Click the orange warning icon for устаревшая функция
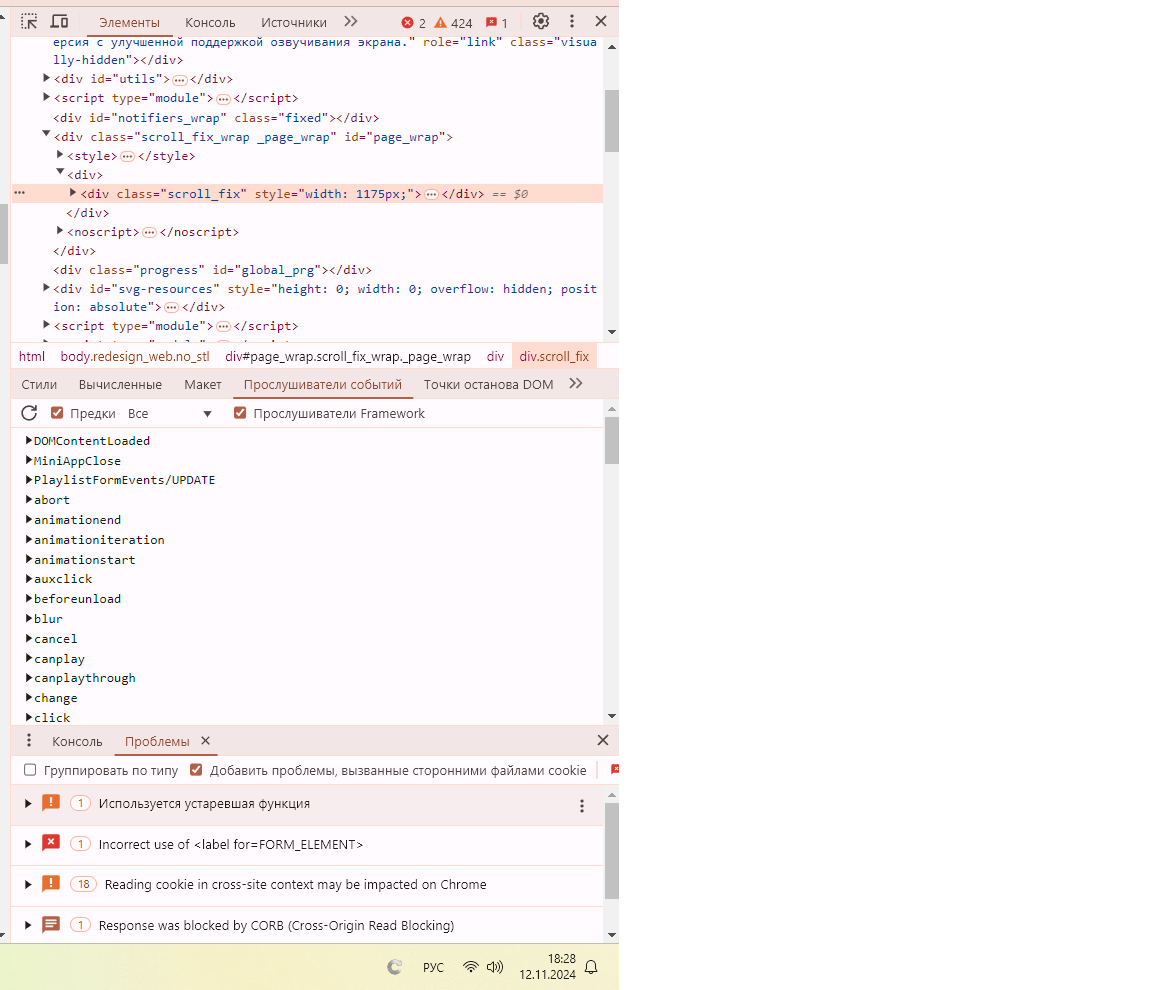Screen dimensions: 1152x990 tap(51, 803)
